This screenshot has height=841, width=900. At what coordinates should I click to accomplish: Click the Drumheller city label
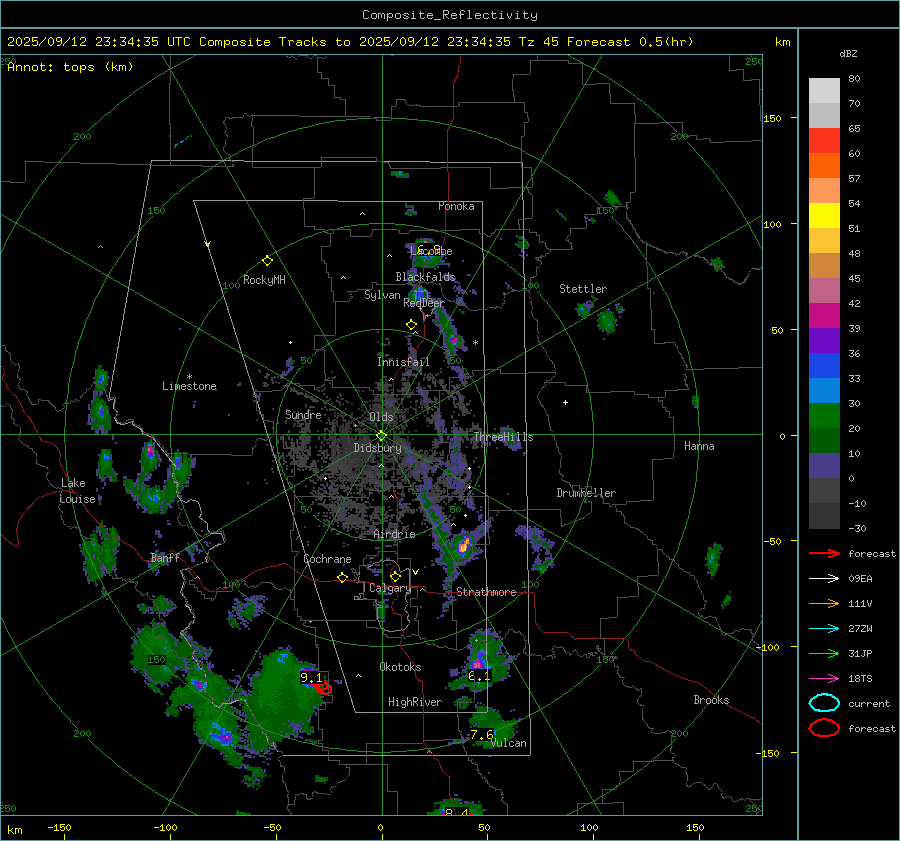click(586, 493)
